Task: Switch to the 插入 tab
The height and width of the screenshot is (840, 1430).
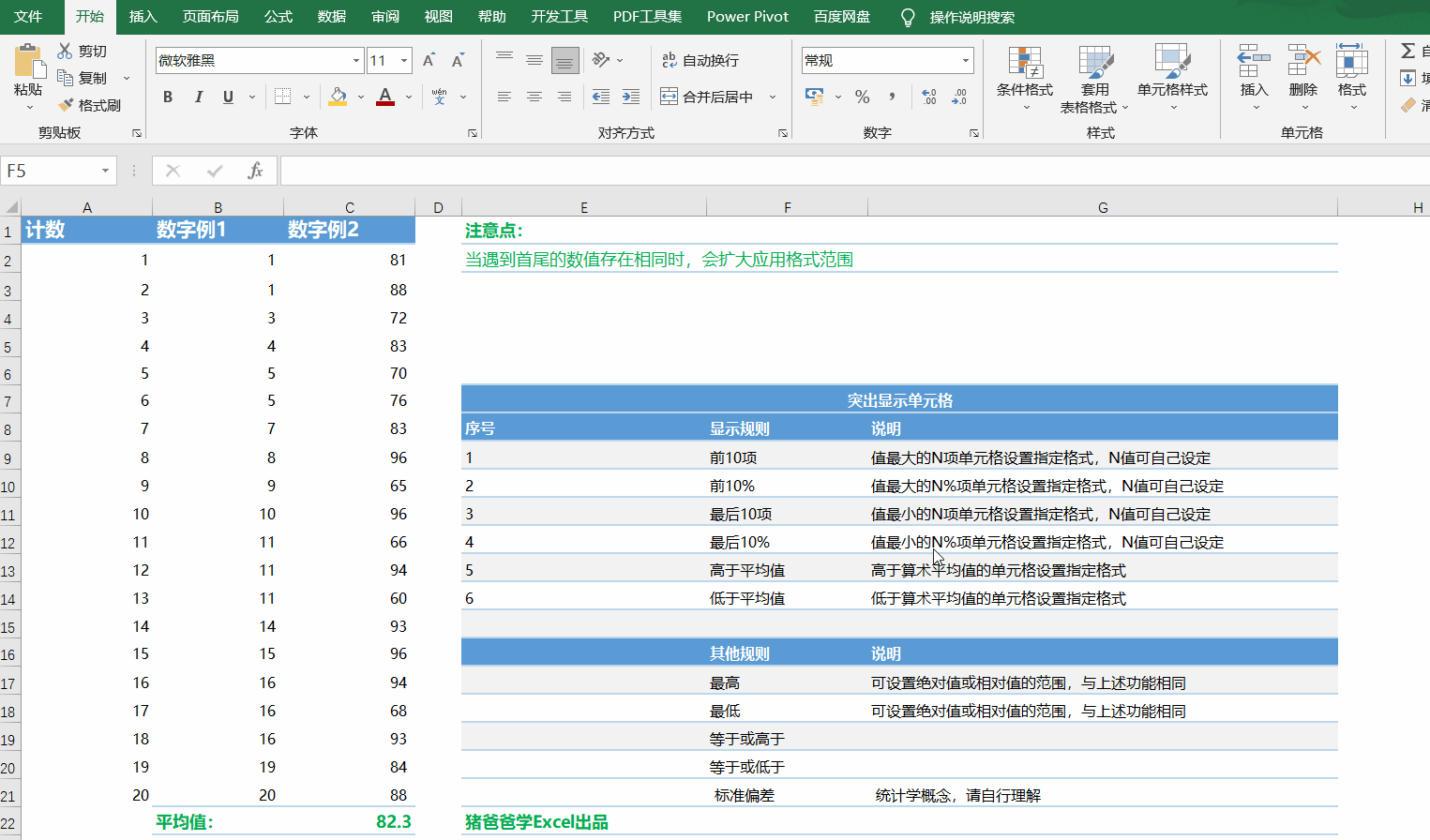Action: 143,17
